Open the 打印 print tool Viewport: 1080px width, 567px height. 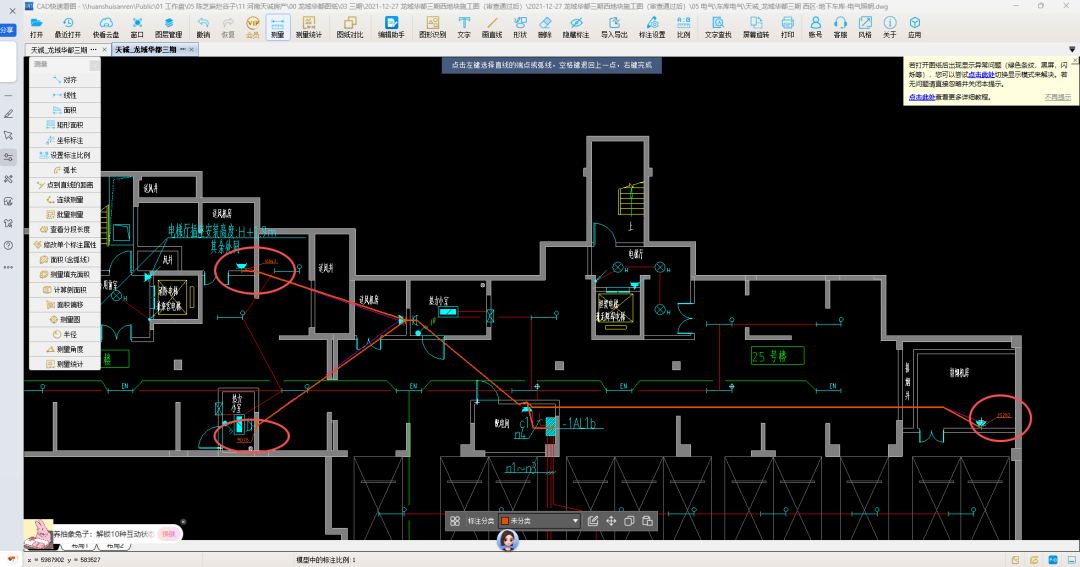(787, 27)
